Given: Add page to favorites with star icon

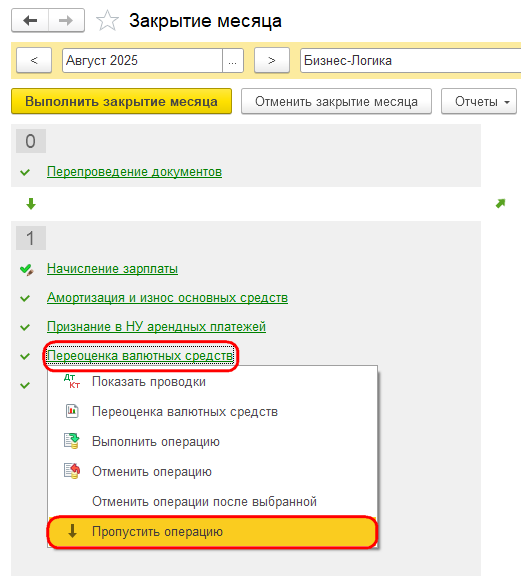Looking at the screenshot, I should [107, 21].
